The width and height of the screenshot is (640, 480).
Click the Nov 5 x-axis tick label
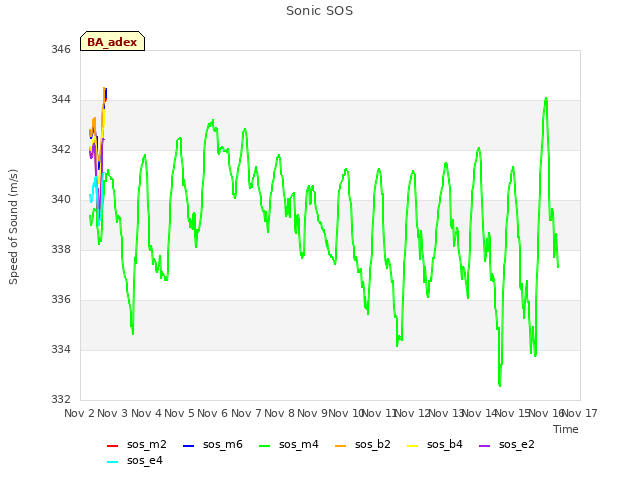[179, 413]
